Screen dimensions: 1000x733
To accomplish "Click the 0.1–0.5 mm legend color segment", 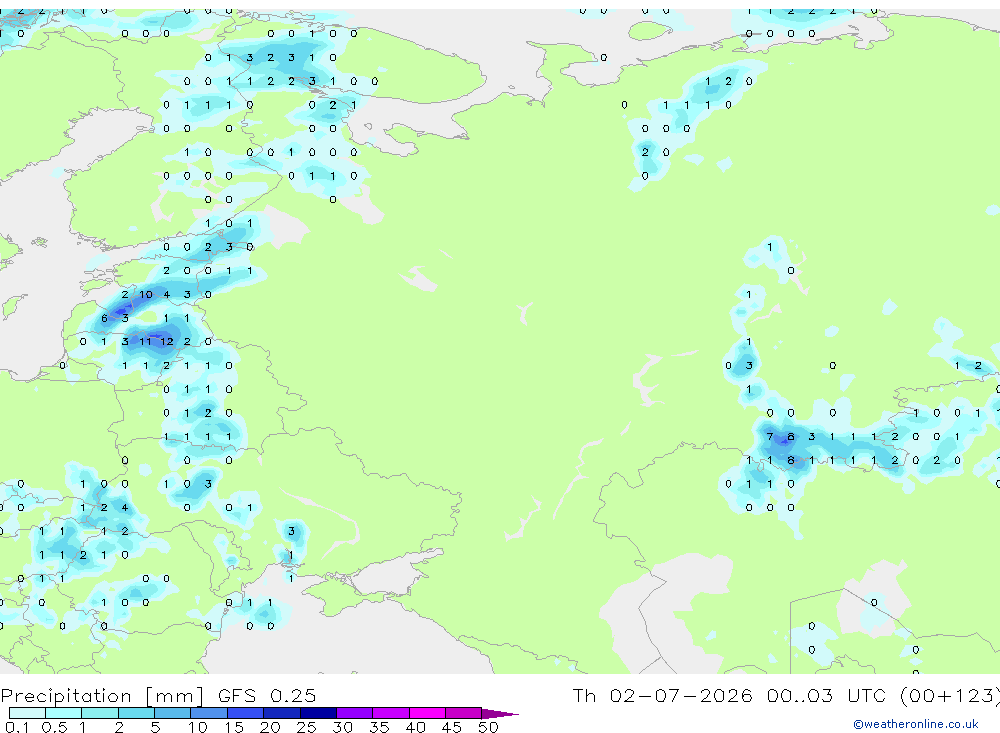I will [x=27, y=713].
